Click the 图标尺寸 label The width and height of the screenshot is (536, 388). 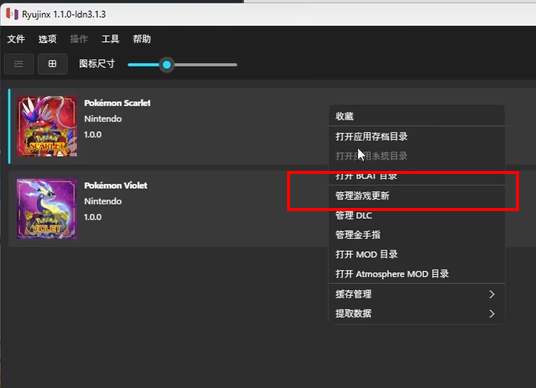pos(97,64)
